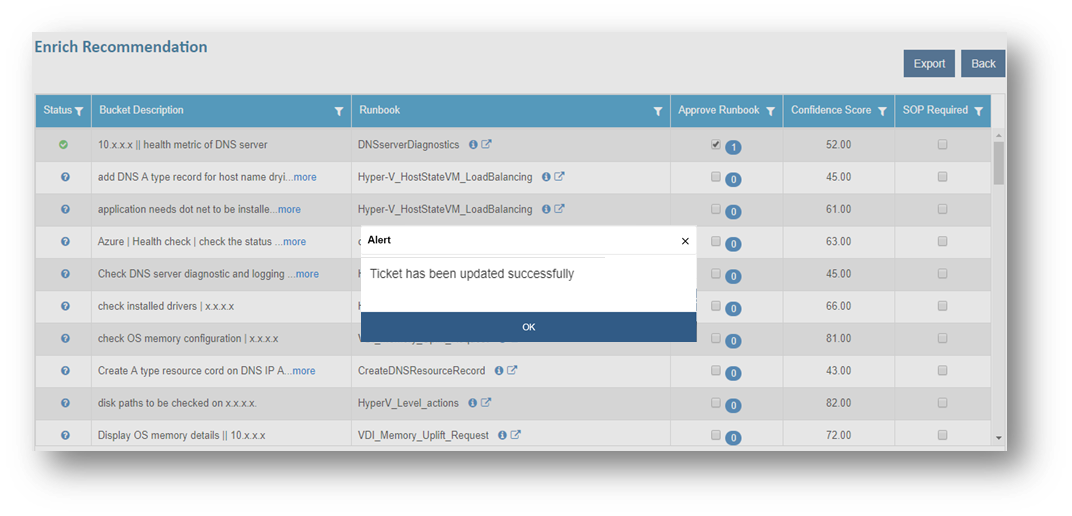Image resolution: width=1072 pixels, height=516 pixels.
Task: Click question status icon for 'Check DNS server diagnostic' row
Action: [66, 273]
